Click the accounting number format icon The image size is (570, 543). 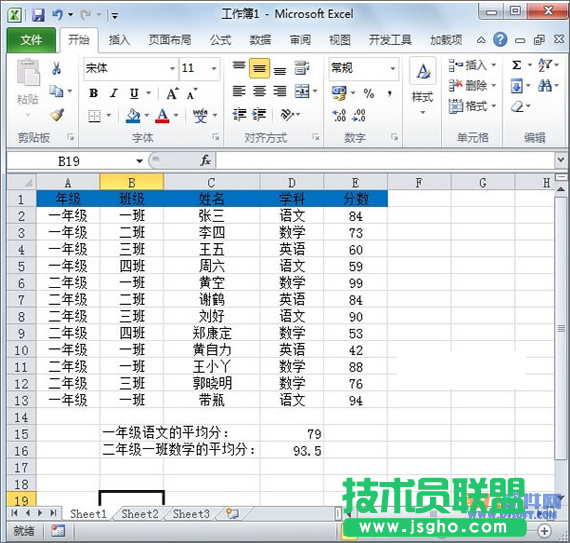point(339,93)
